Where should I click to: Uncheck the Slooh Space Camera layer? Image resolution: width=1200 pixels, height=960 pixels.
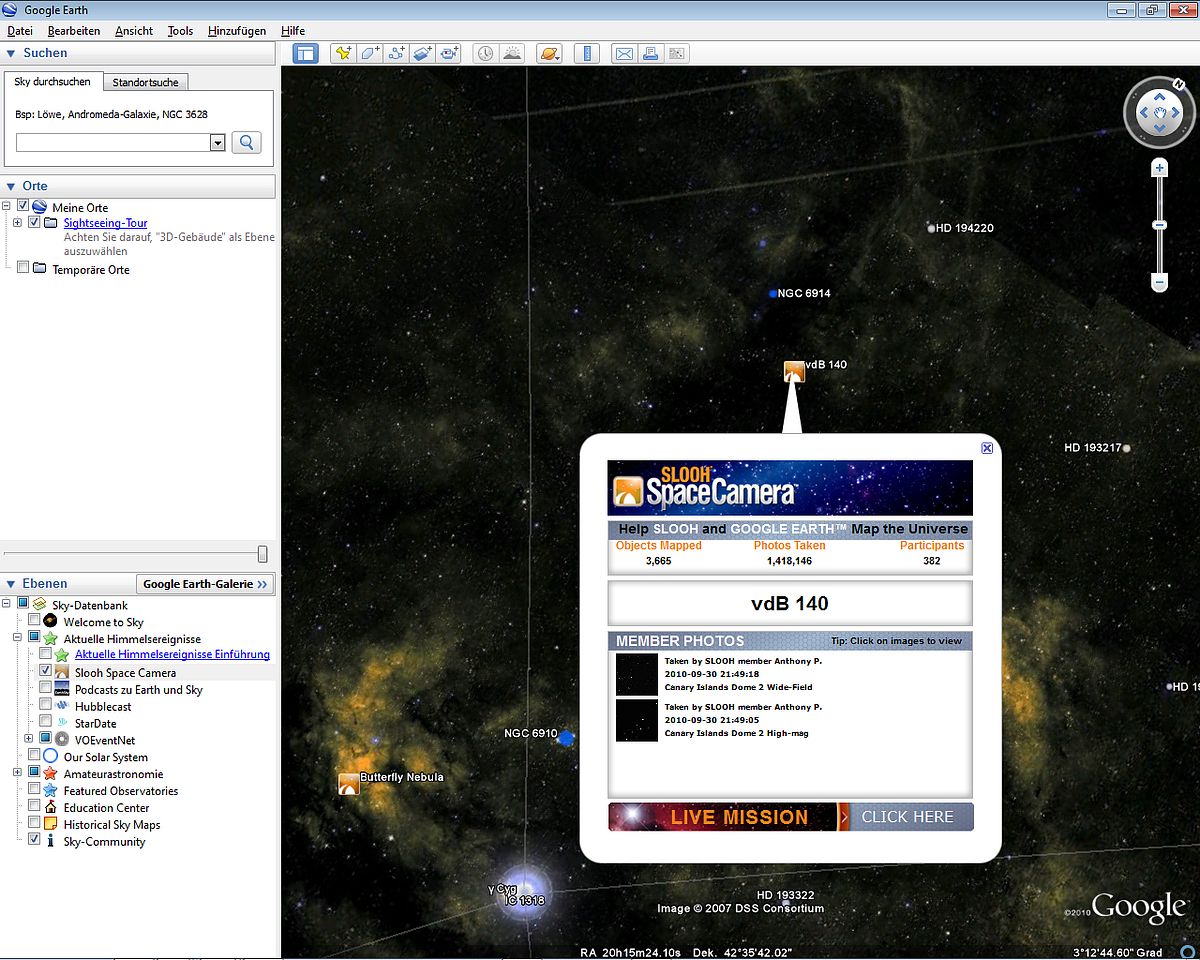(45, 672)
